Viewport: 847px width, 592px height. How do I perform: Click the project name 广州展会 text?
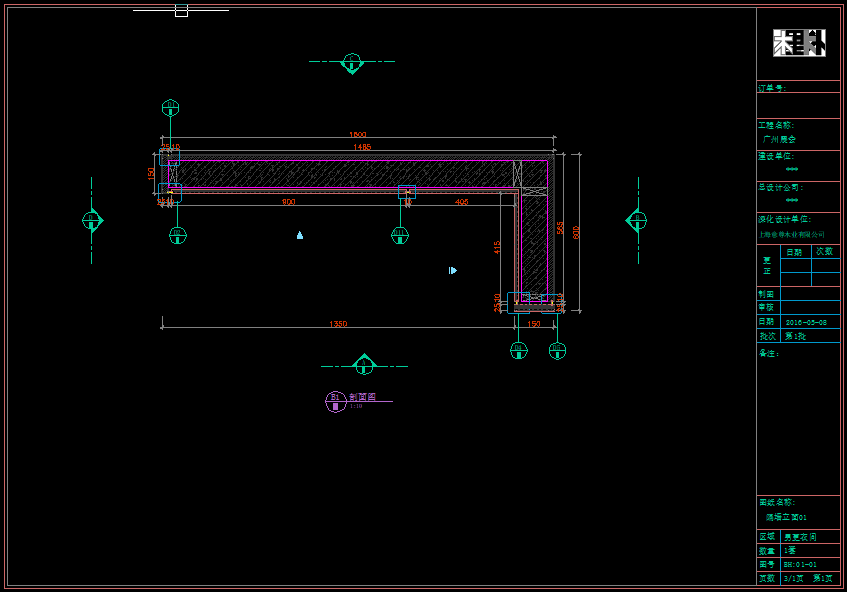780,139
